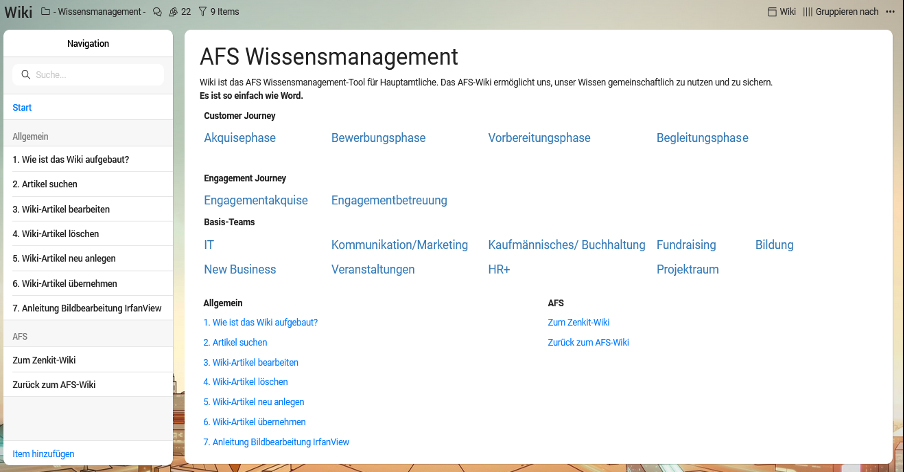Viewport: 904px width, 472px height.
Task: Click the Fundraising link
Action: pos(686,245)
